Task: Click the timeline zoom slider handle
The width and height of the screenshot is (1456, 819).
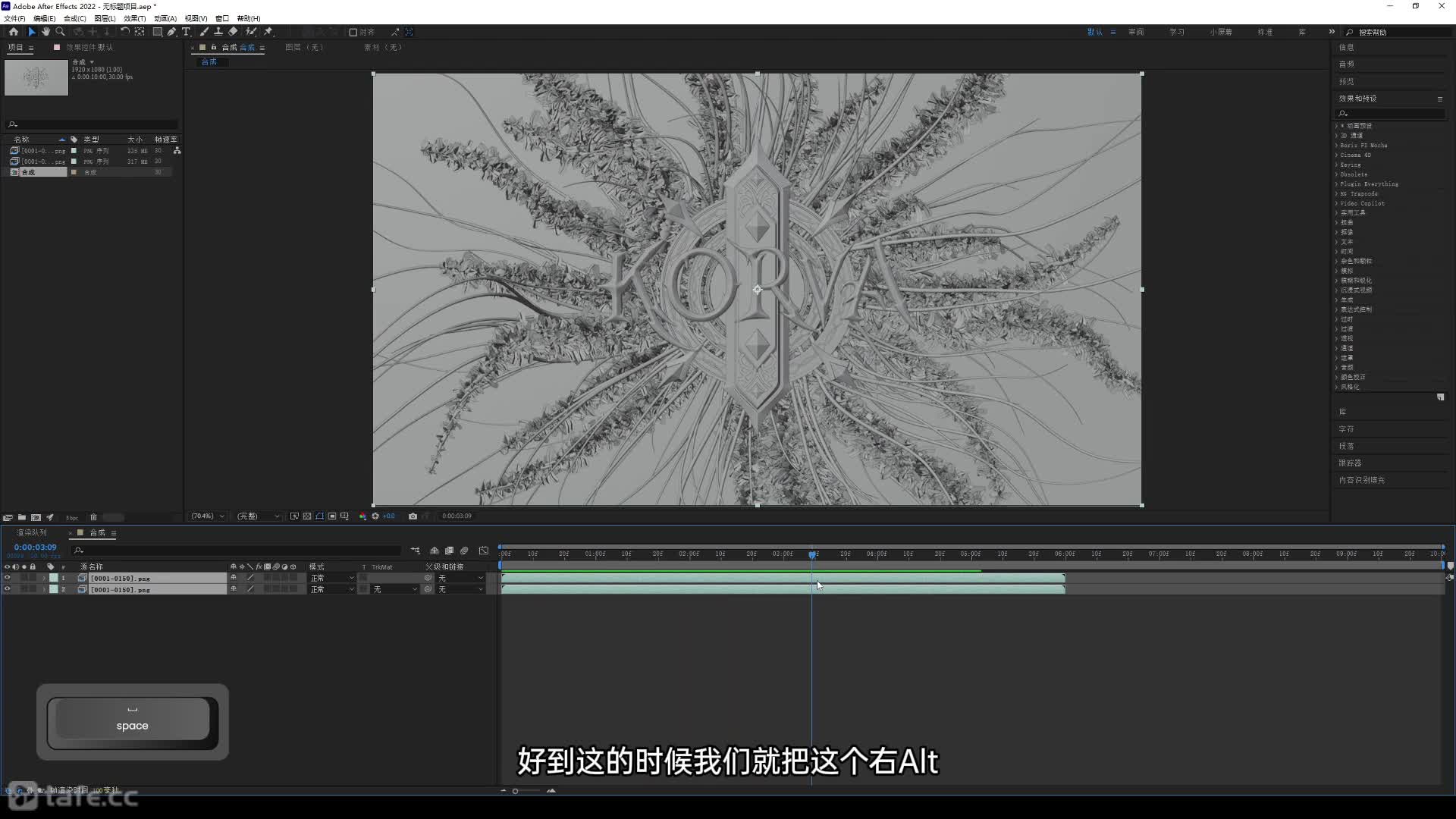Action: [515, 791]
